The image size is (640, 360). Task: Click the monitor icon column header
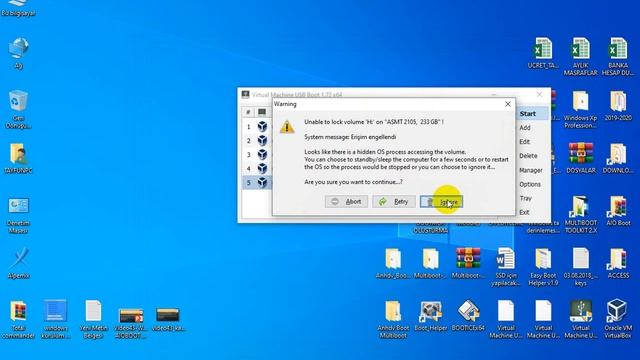point(262,112)
